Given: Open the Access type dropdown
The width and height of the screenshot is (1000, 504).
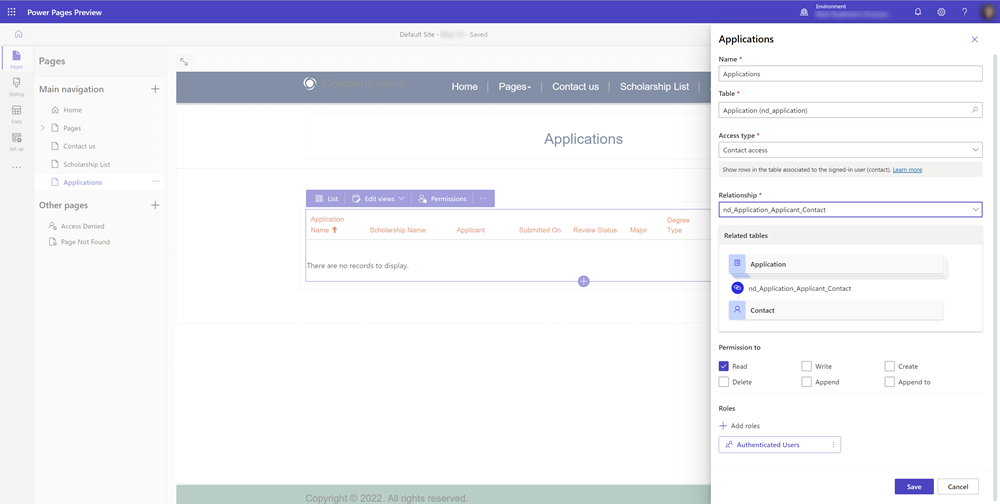Looking at the screenshot, I should [x=850, y=150].
